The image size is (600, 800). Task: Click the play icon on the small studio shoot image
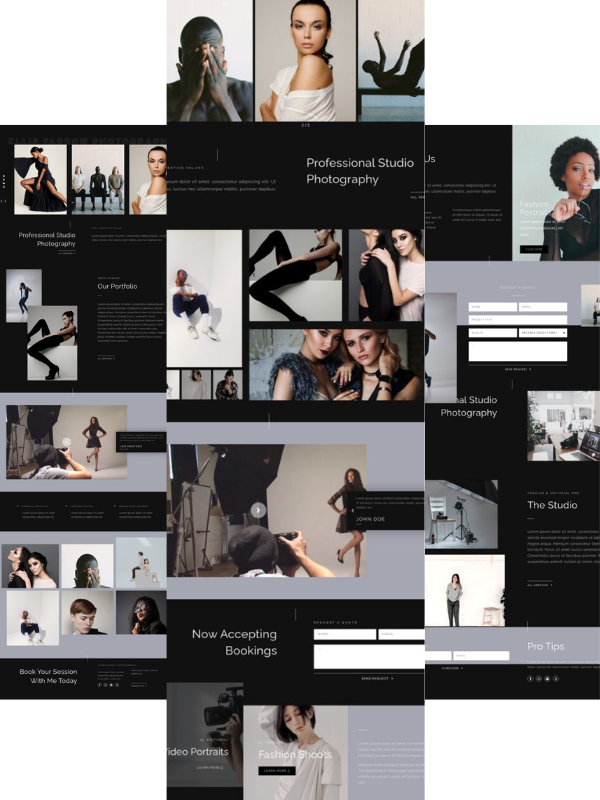[66, 442]
